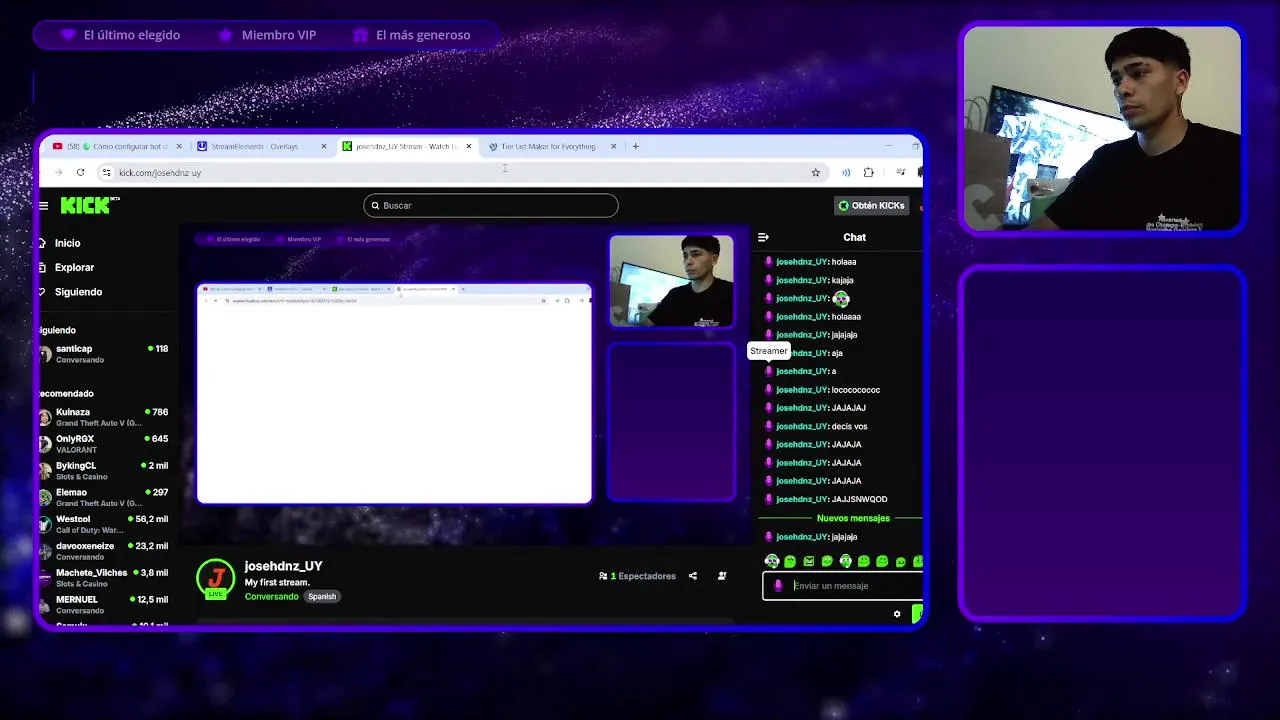
Task: Close the YouTube 'Cómo configurar bot' tab
Action: pyautogui.click(x=179, y=146)
